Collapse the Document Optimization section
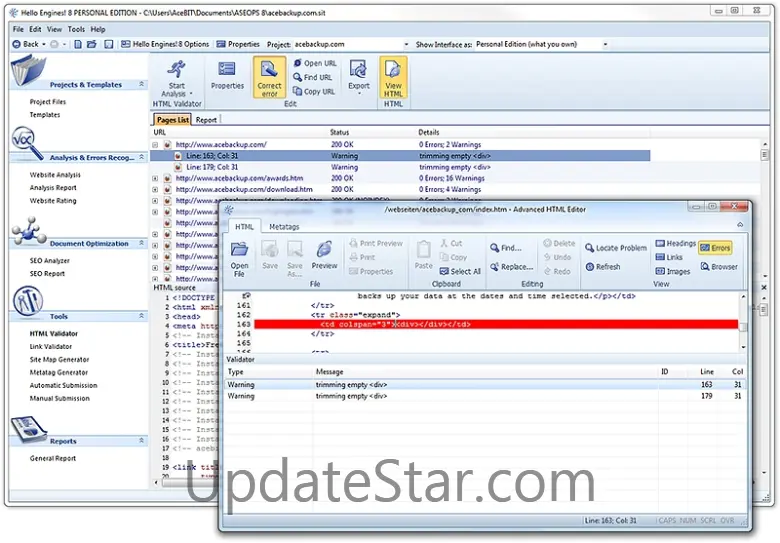 (x=141, y=243)
